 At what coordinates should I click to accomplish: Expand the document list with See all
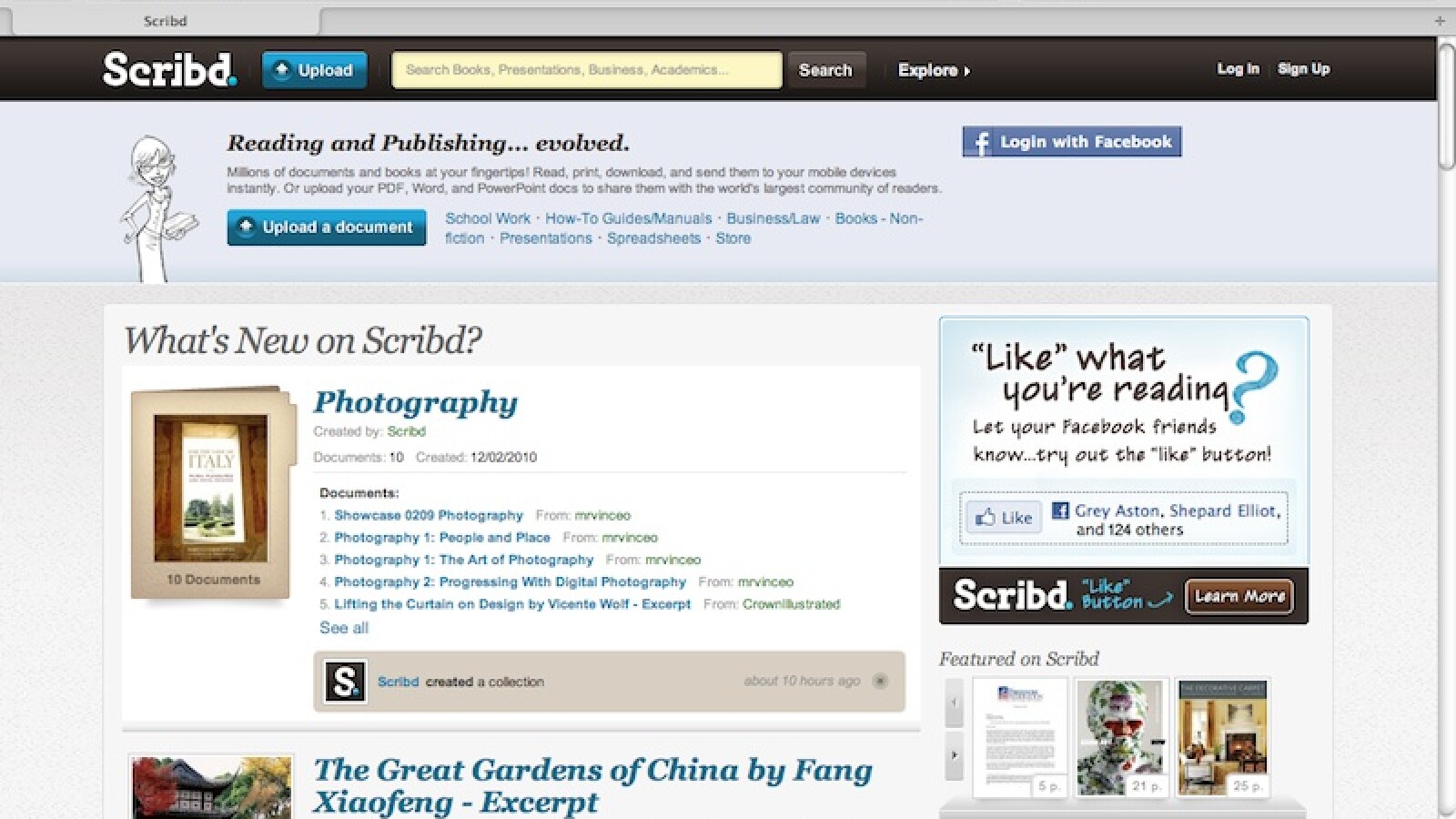click(344, 628)
